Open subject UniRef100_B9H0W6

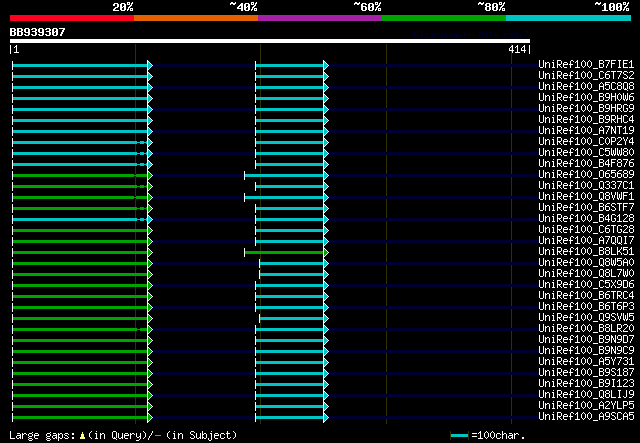[587, 98]
